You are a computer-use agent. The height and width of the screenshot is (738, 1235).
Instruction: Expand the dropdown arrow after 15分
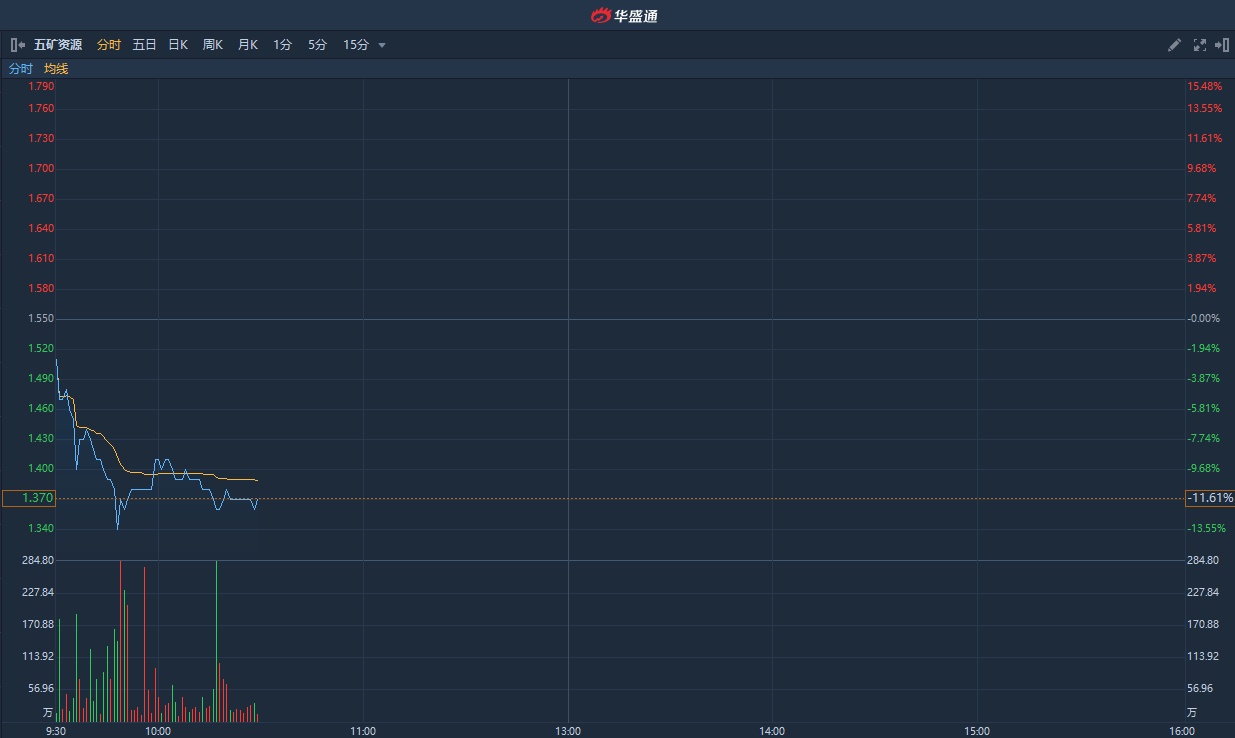coord(382,45)
